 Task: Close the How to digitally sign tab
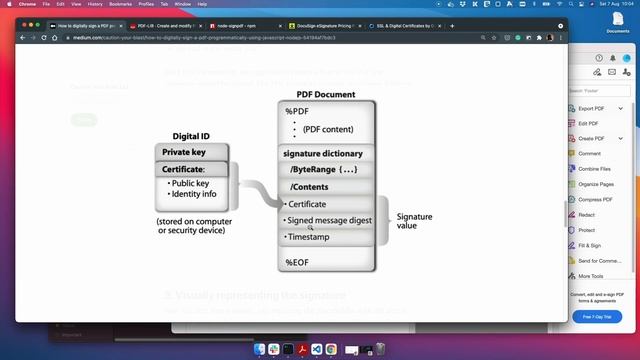point(121,26)
